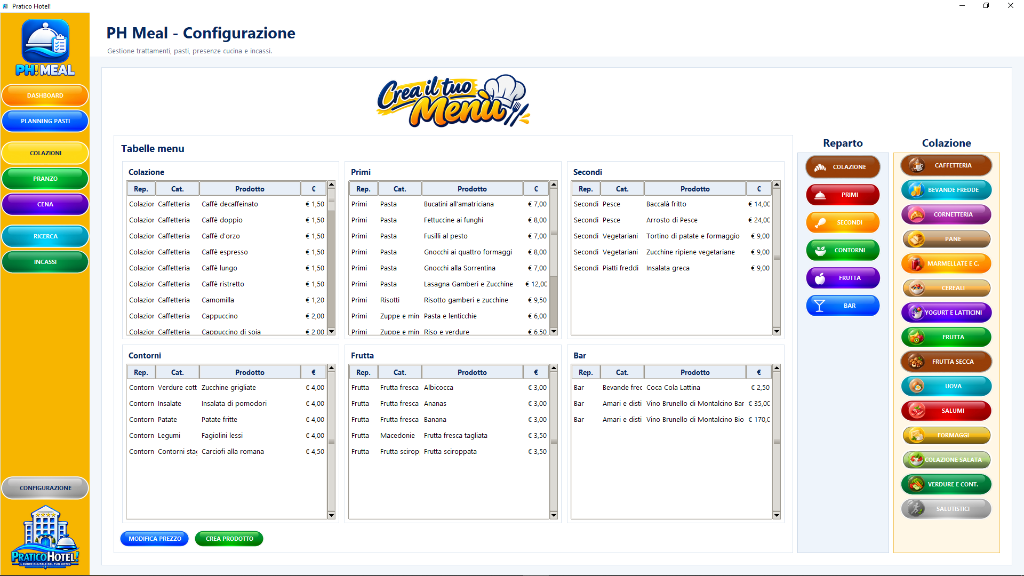Viewport: 1024px width, 576px height.
Task: Click Colazione table scroll-down arrow
Action: pyautogui.click(x=331, y=332)
